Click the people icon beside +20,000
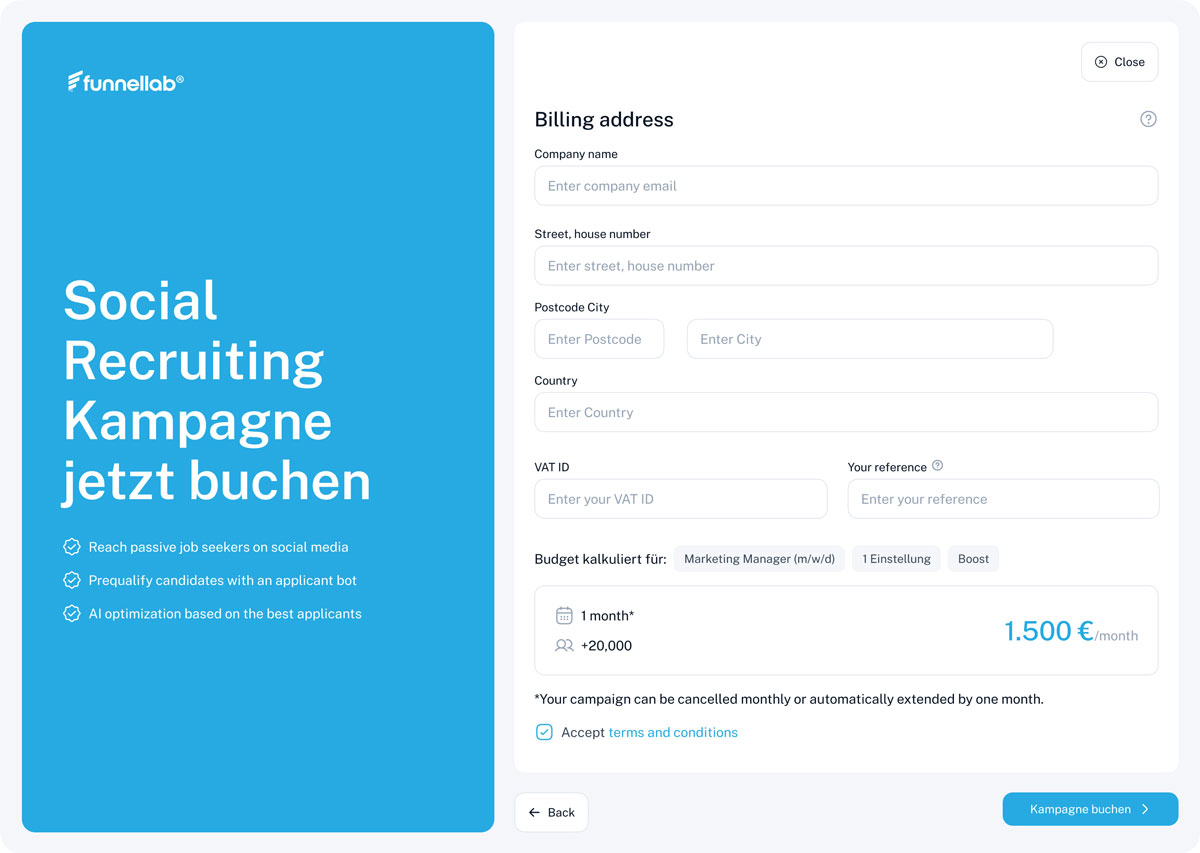Screen dimensions: 1200x853 point(564,646)
